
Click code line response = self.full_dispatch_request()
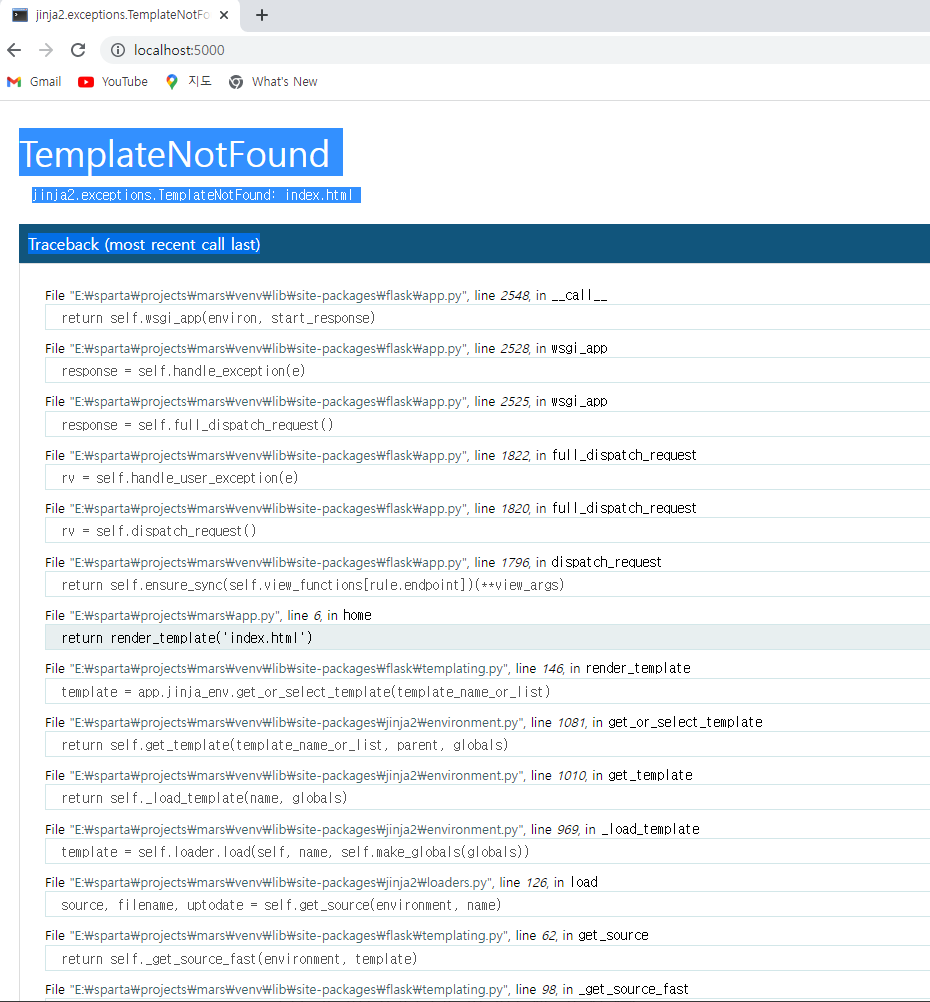(487, 424)
